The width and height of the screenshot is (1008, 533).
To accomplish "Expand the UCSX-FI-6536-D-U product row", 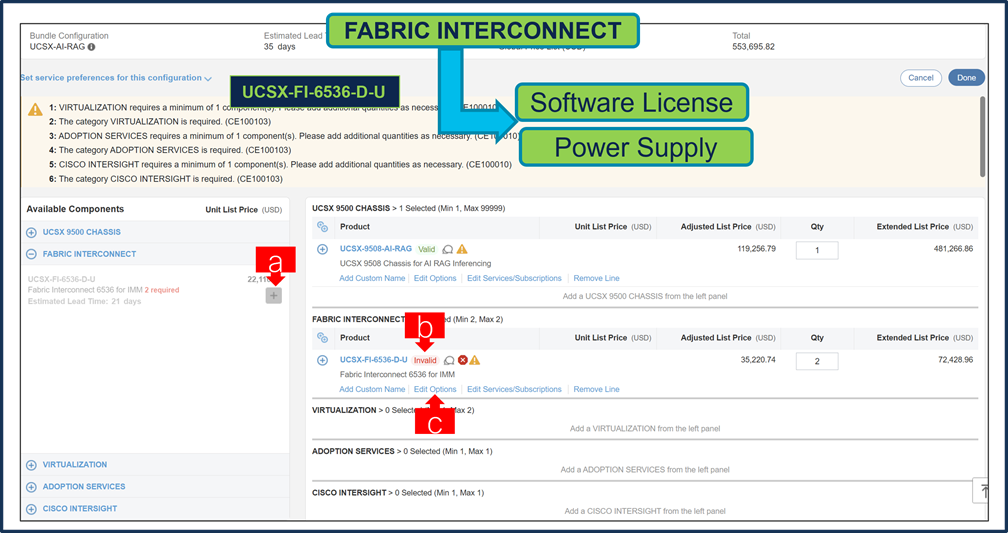I will coord(323,361).
